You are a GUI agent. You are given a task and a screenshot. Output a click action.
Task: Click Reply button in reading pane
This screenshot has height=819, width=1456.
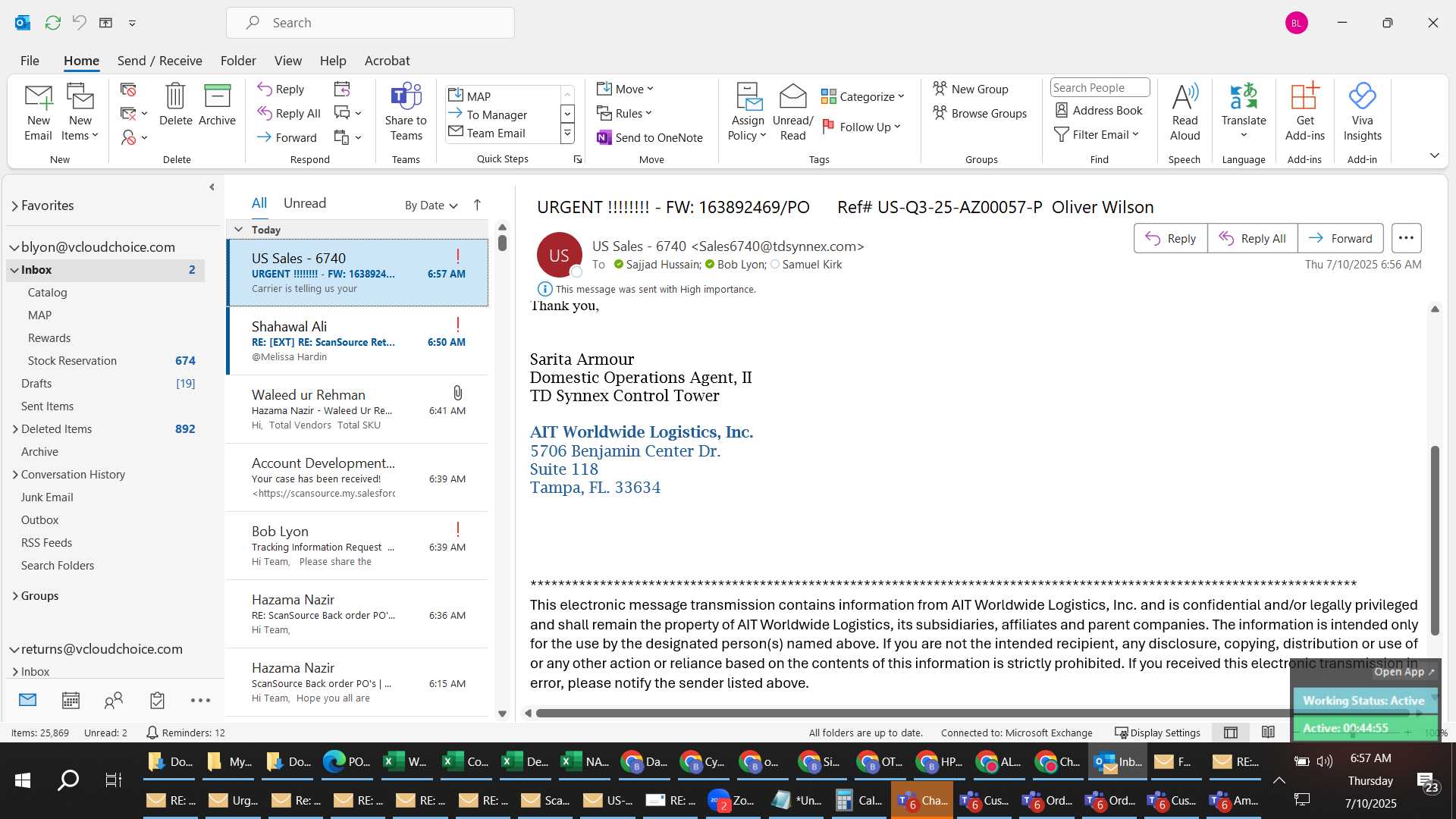tap(1170, 238)
